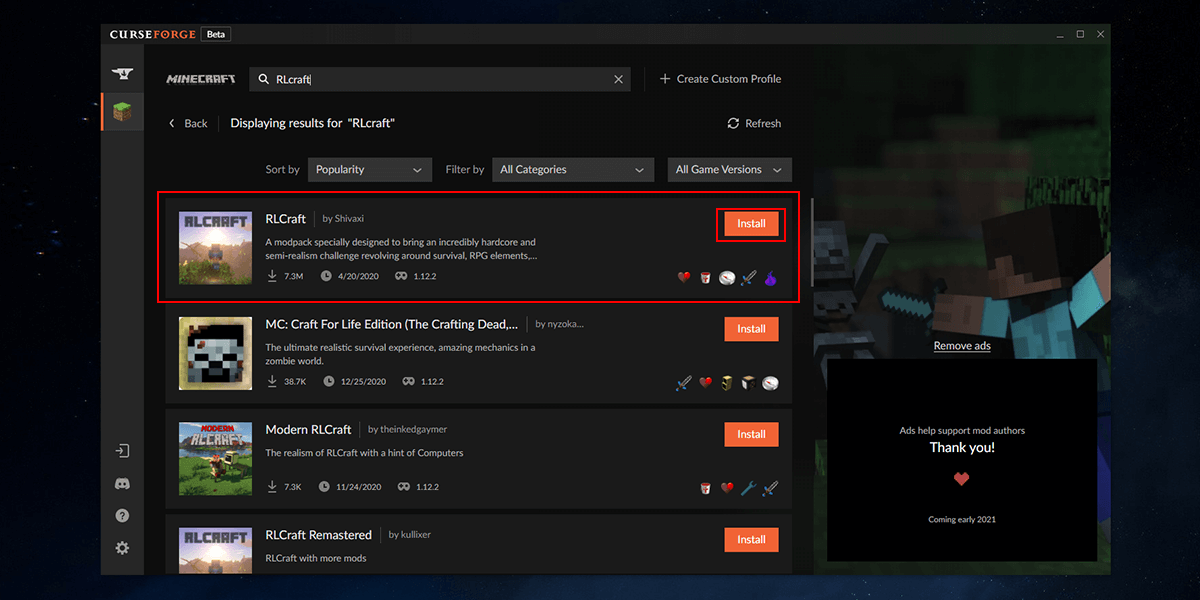Viewport: 1200px width, 600px height.
Task: Click the heart icon on Modern RLCraft
Action: (727, 488)
